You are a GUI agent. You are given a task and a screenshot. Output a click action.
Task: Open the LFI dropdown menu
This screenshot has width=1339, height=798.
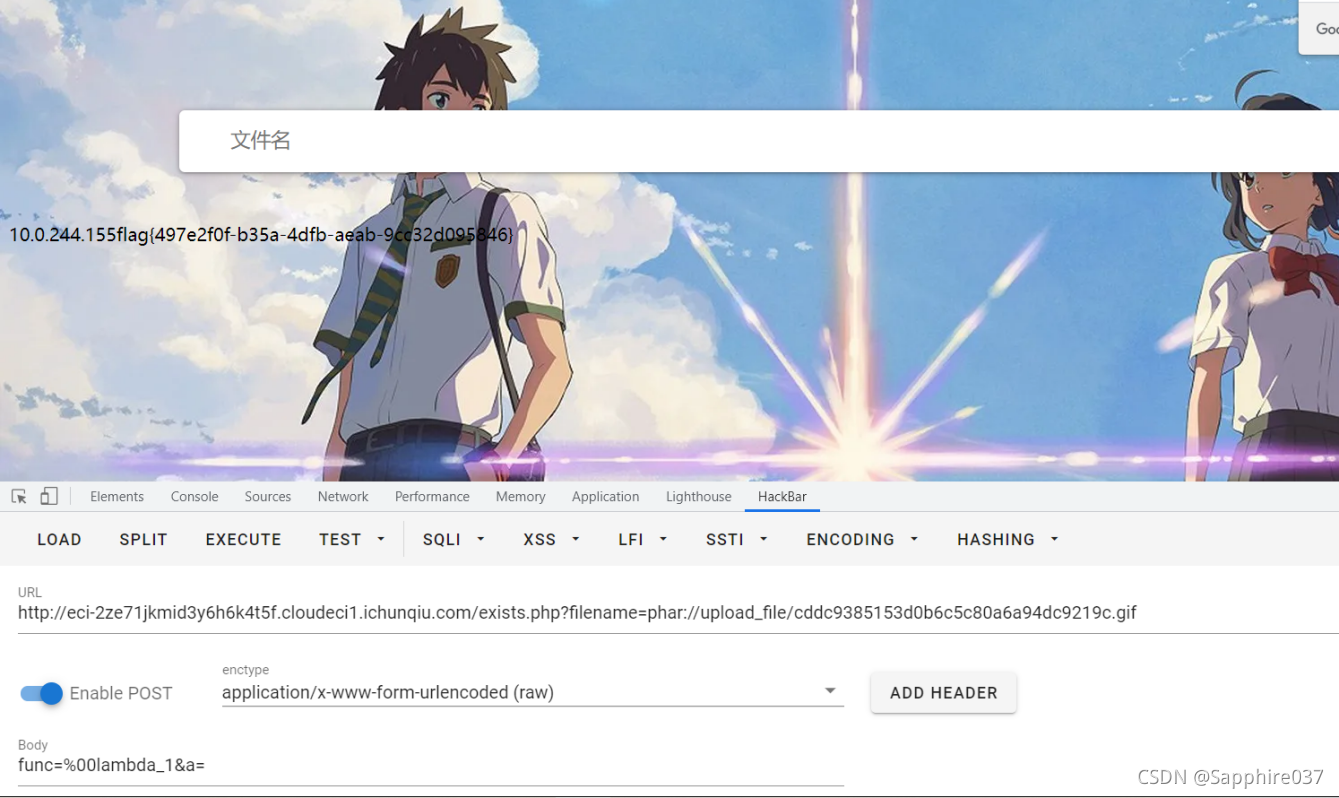click(643, 539)
